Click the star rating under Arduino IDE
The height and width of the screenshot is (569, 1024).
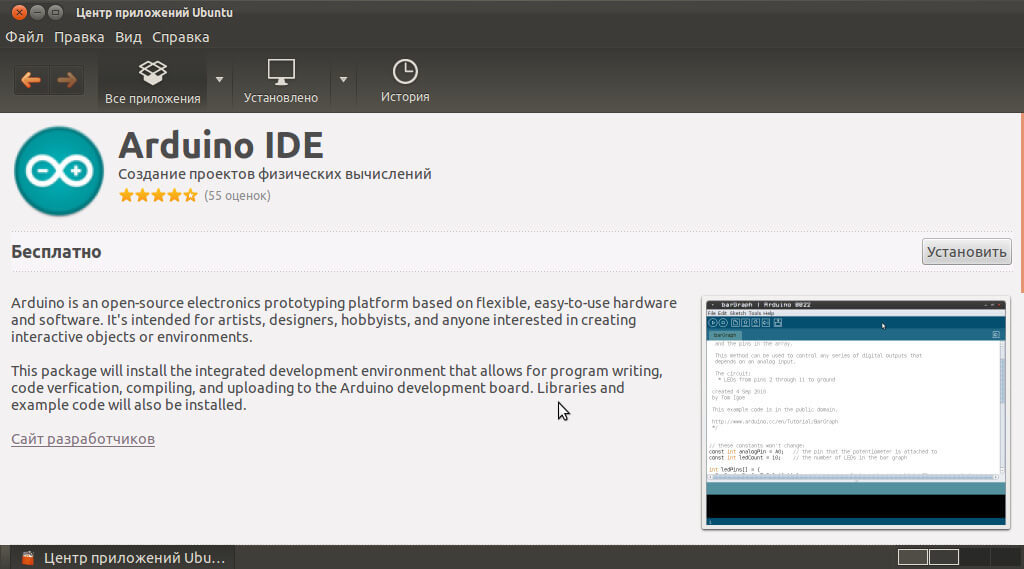coord(158,195)
